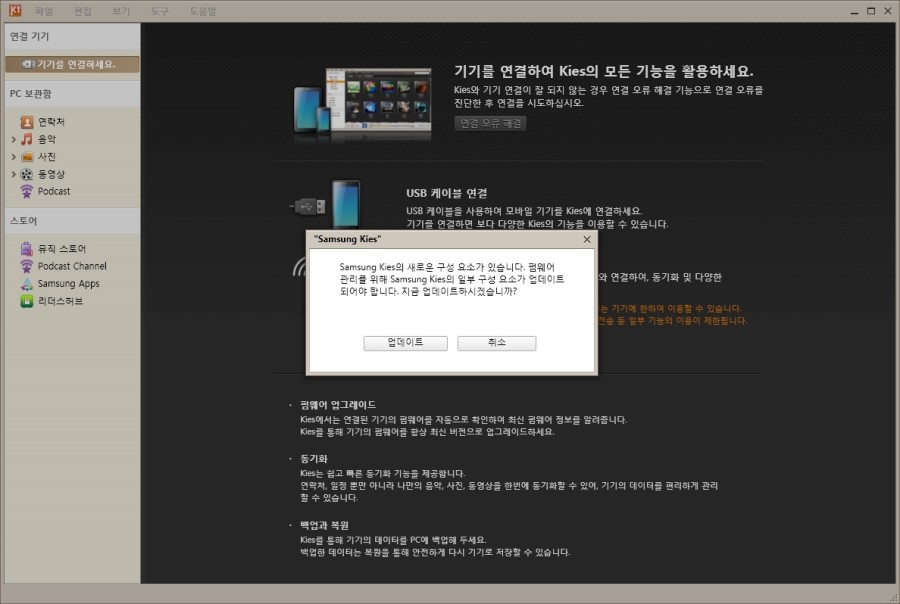The height and width of the screenshot is (604, 900).
Task: Click the 동영상 film reel icon
Action: click(x=27, y=174)
